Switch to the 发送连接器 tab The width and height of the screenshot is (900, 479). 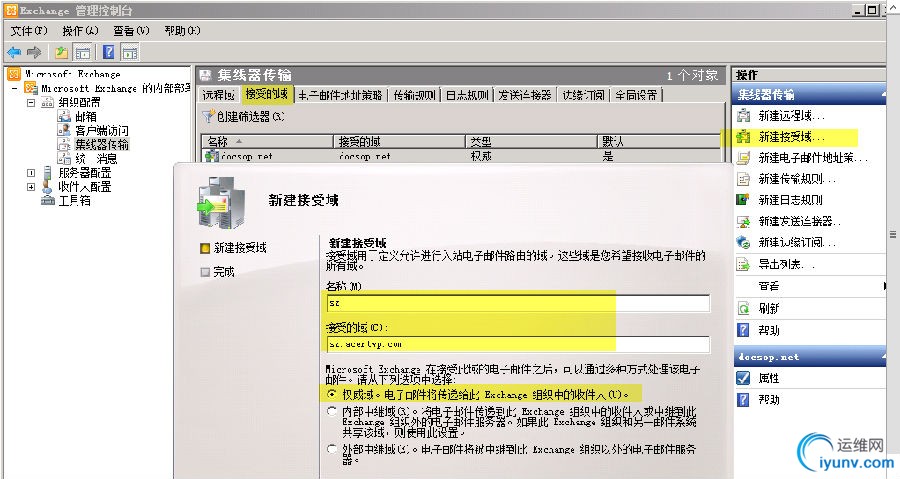pyautogui.click(x=525, y=95)
